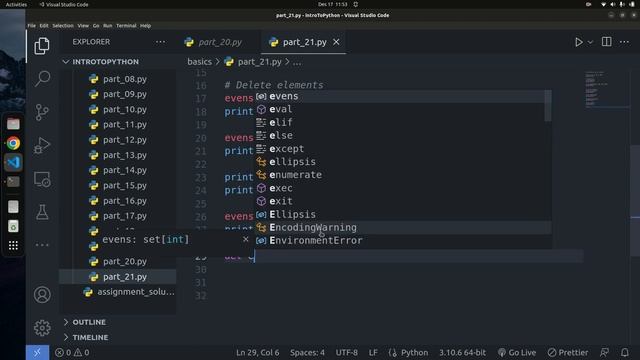
Task: Select Python interpreter 3.10.6 64-bit
Action: [462, 353]
